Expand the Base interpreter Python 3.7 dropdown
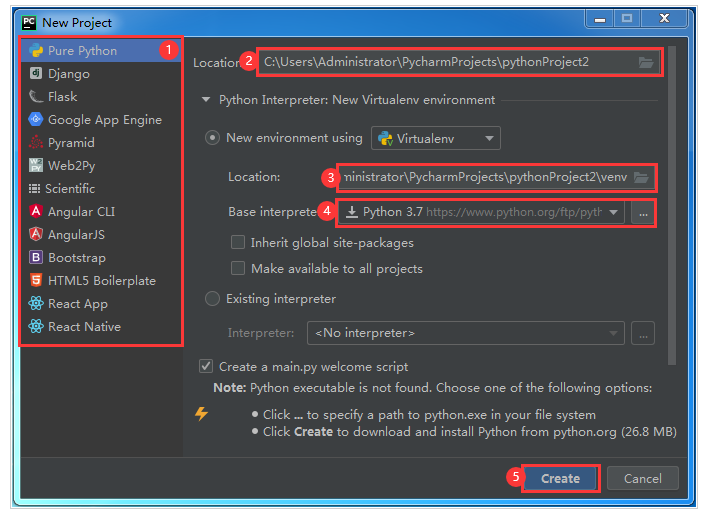The height and width of the screenshot is (510, 705). pos(612,212)
